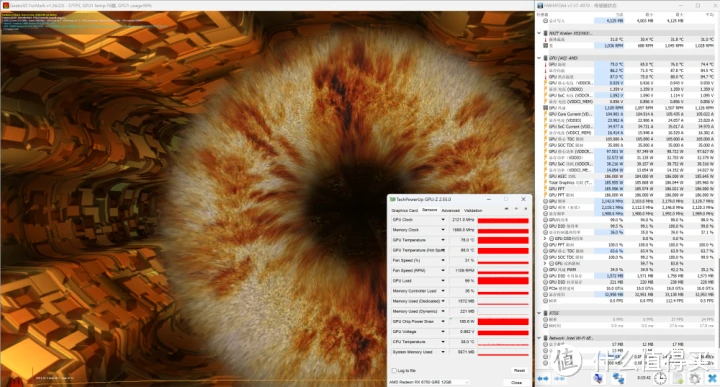This screenshot has width=720, height=387.
Task: Open HWiNFO remote monitor computer icon
Action: tap(598, 379)
